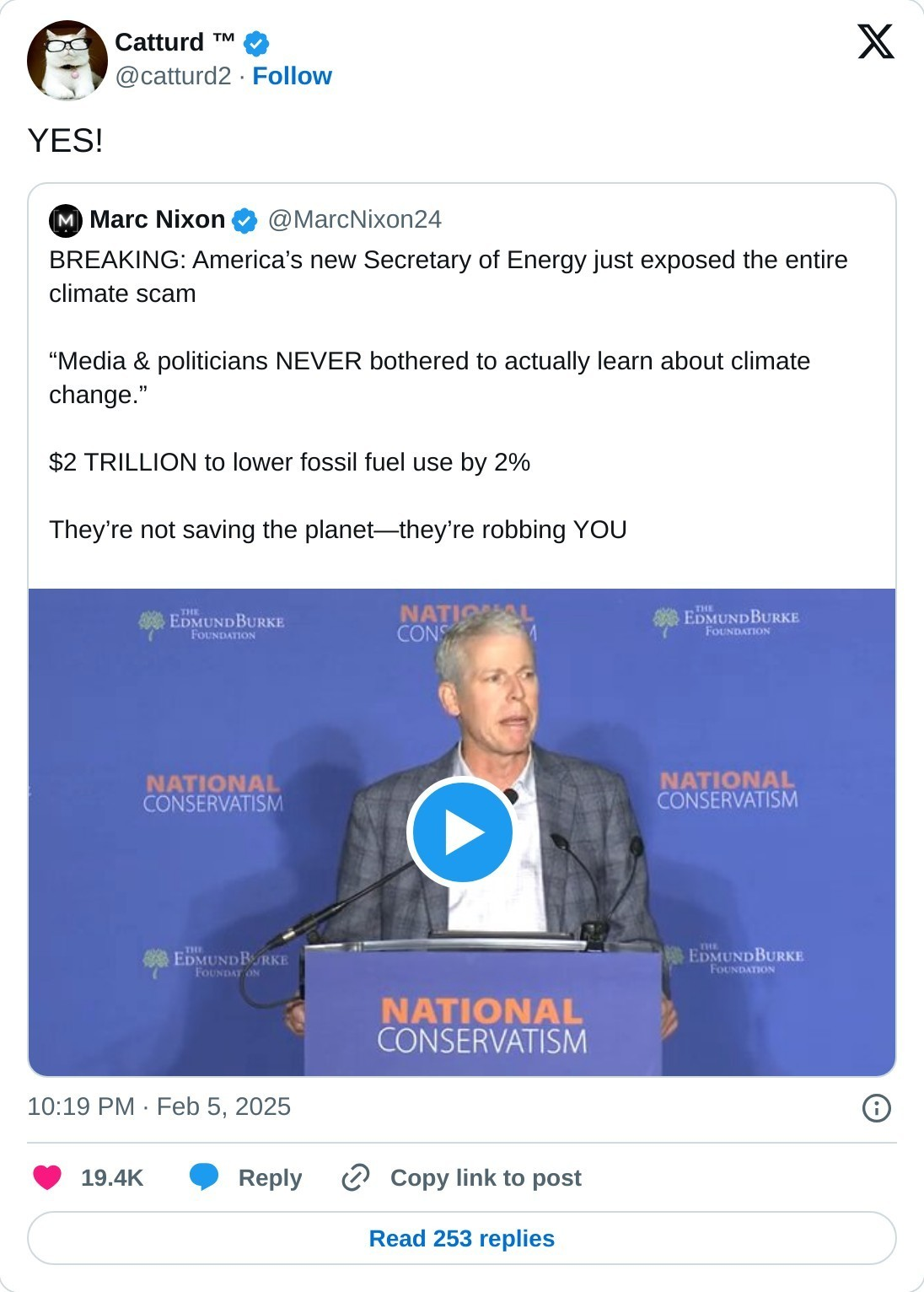924x1292 pixels.
Task: Click Marc Nixon's verified badge
Action: tap(244, 220)
